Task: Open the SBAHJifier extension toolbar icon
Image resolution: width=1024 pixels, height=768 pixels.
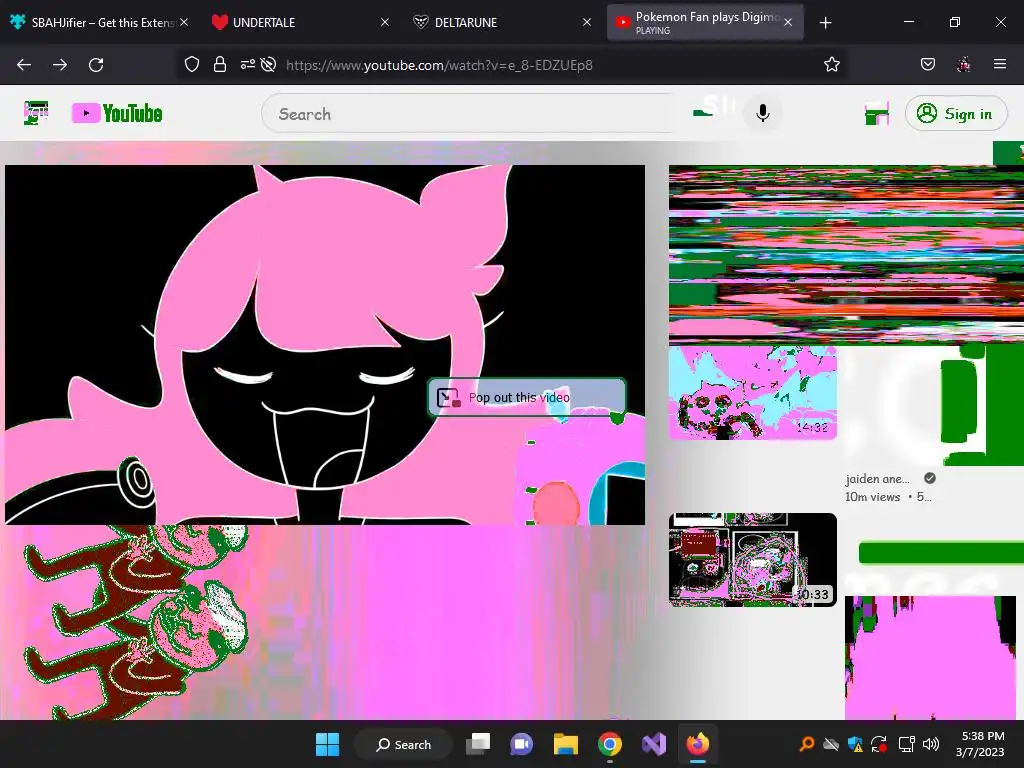Action: 964,64
